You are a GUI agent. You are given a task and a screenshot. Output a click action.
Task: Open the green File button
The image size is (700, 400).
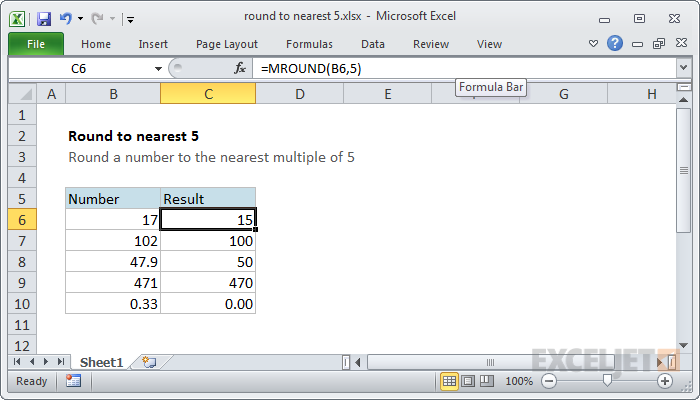(36, 44)
